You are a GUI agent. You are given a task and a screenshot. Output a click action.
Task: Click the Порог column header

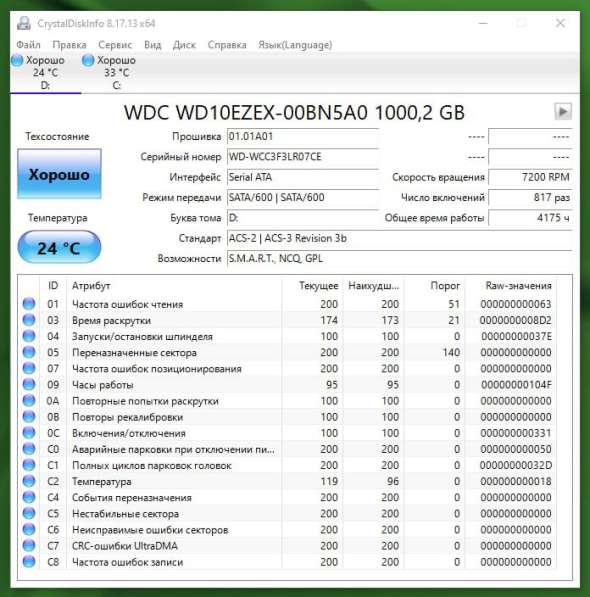click(434, 286)
